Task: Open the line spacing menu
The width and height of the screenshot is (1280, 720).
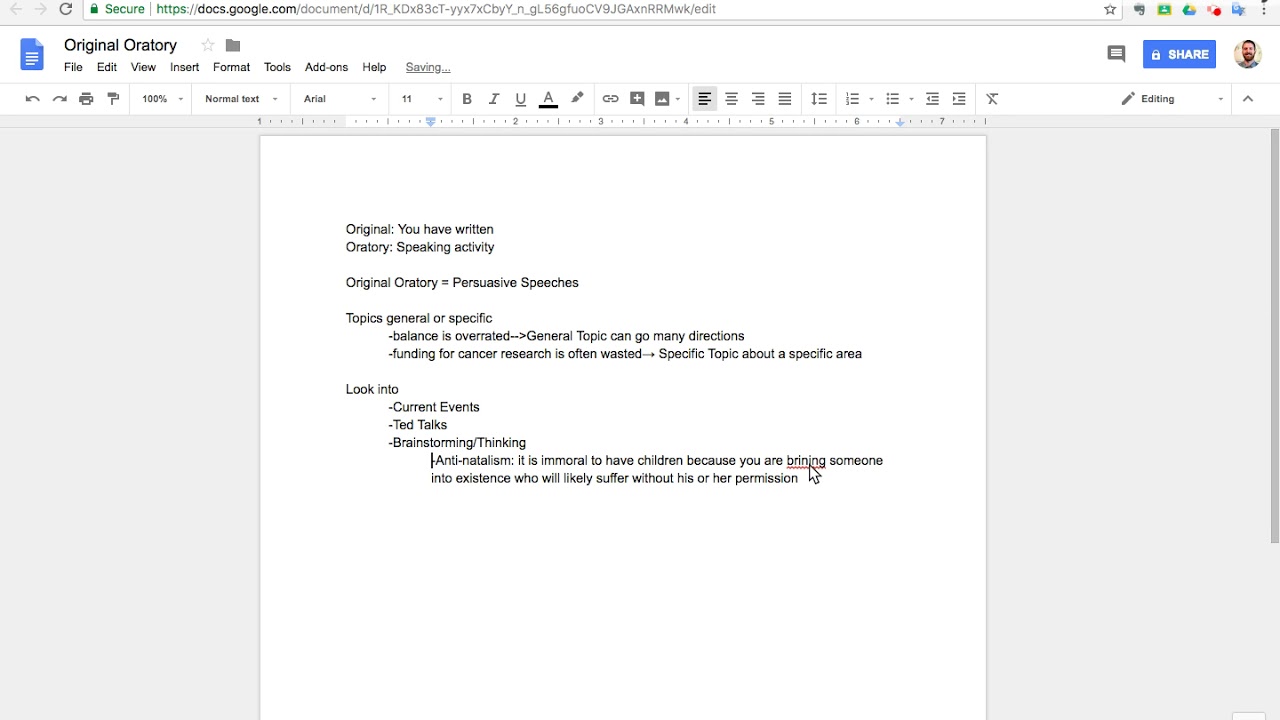Action: 819,99
